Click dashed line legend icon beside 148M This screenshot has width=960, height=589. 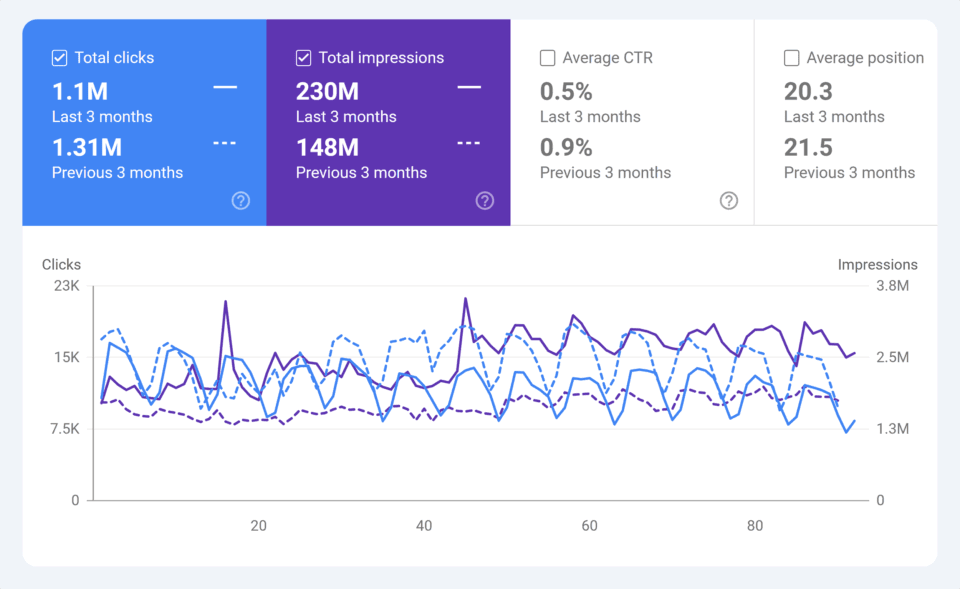coord(469,144)
